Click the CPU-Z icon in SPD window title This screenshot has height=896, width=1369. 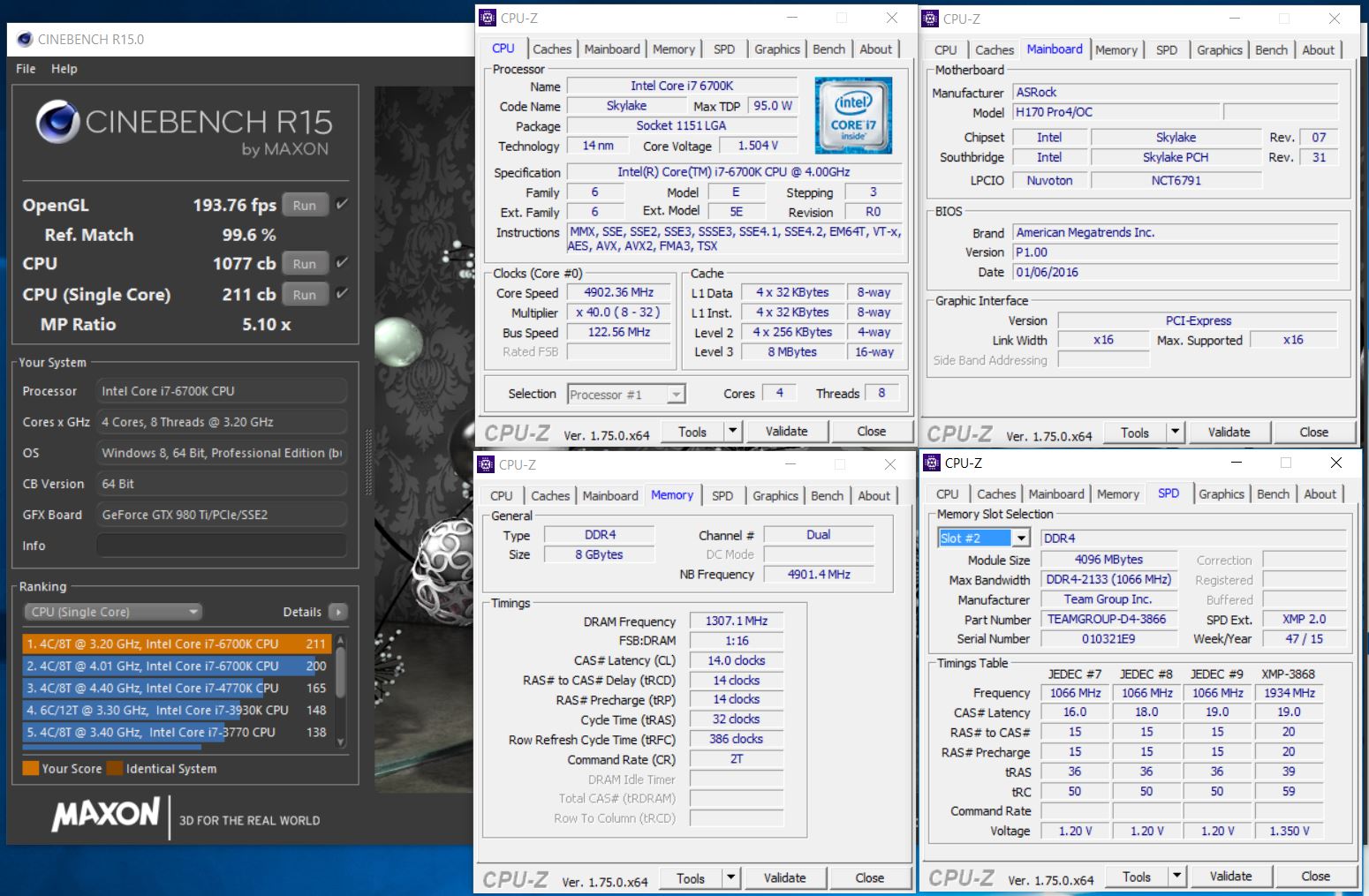coord(932,463)
